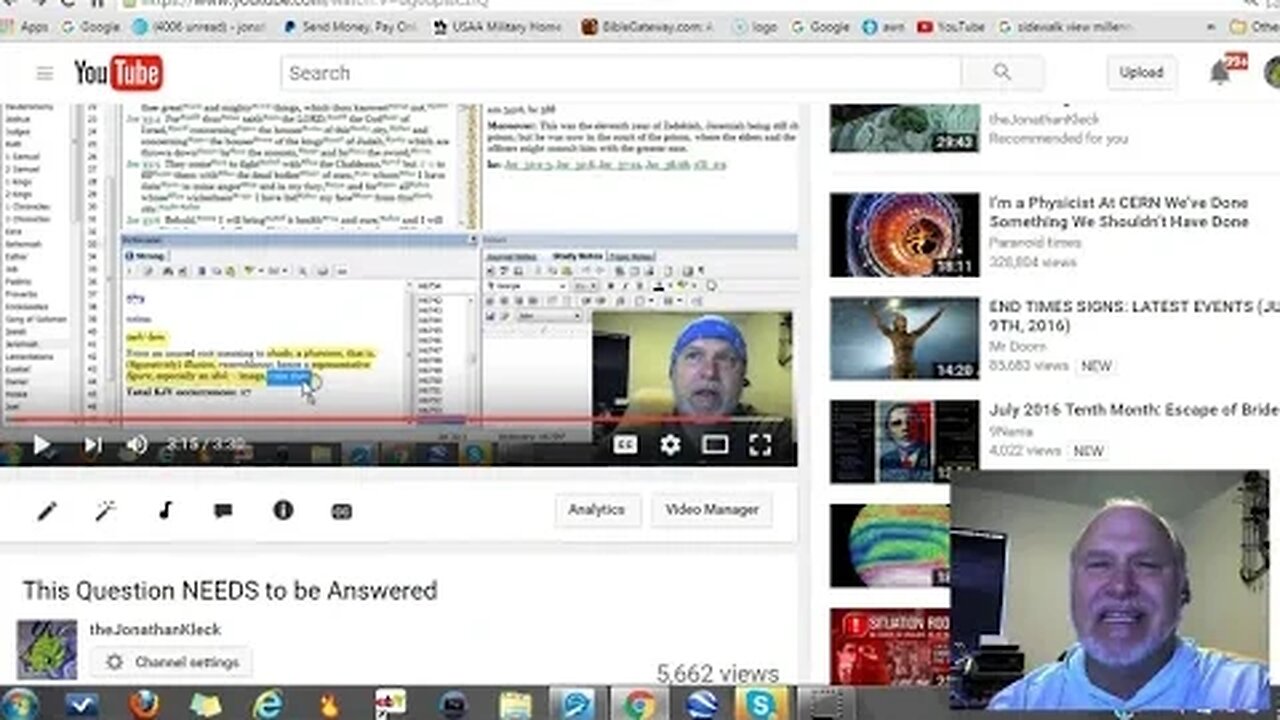
Task: Open the magic wand Enhancements tool
Action: click(106, 511)
